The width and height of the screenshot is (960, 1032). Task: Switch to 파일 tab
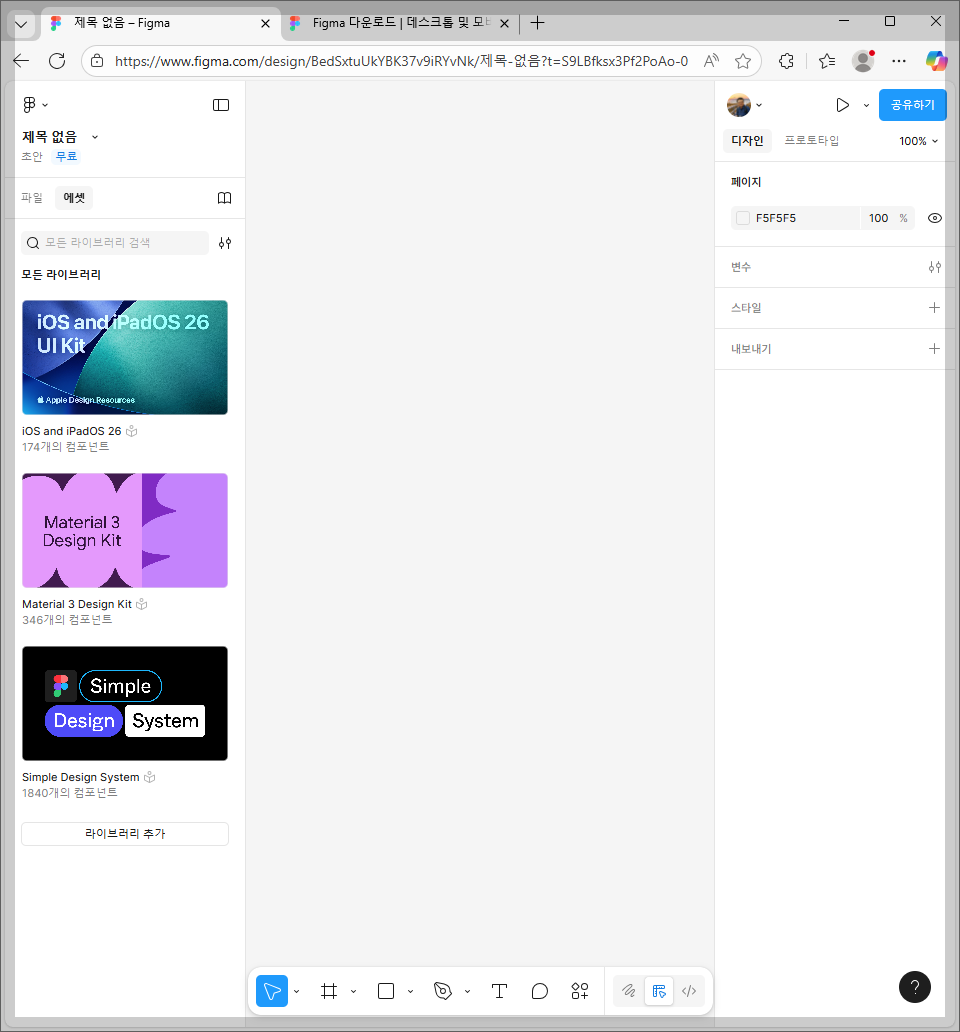pyautogui.click(x=32, y=198)
